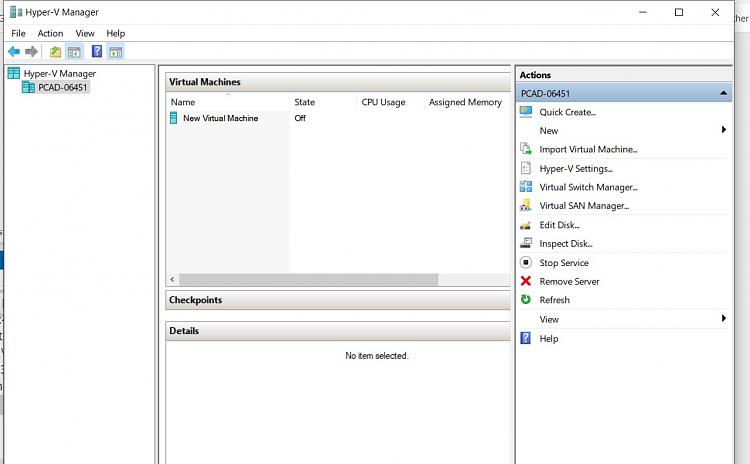Toggle the Show/Hide Action Pane toolbar icon
750x464 pixels.
coord(116,52)
